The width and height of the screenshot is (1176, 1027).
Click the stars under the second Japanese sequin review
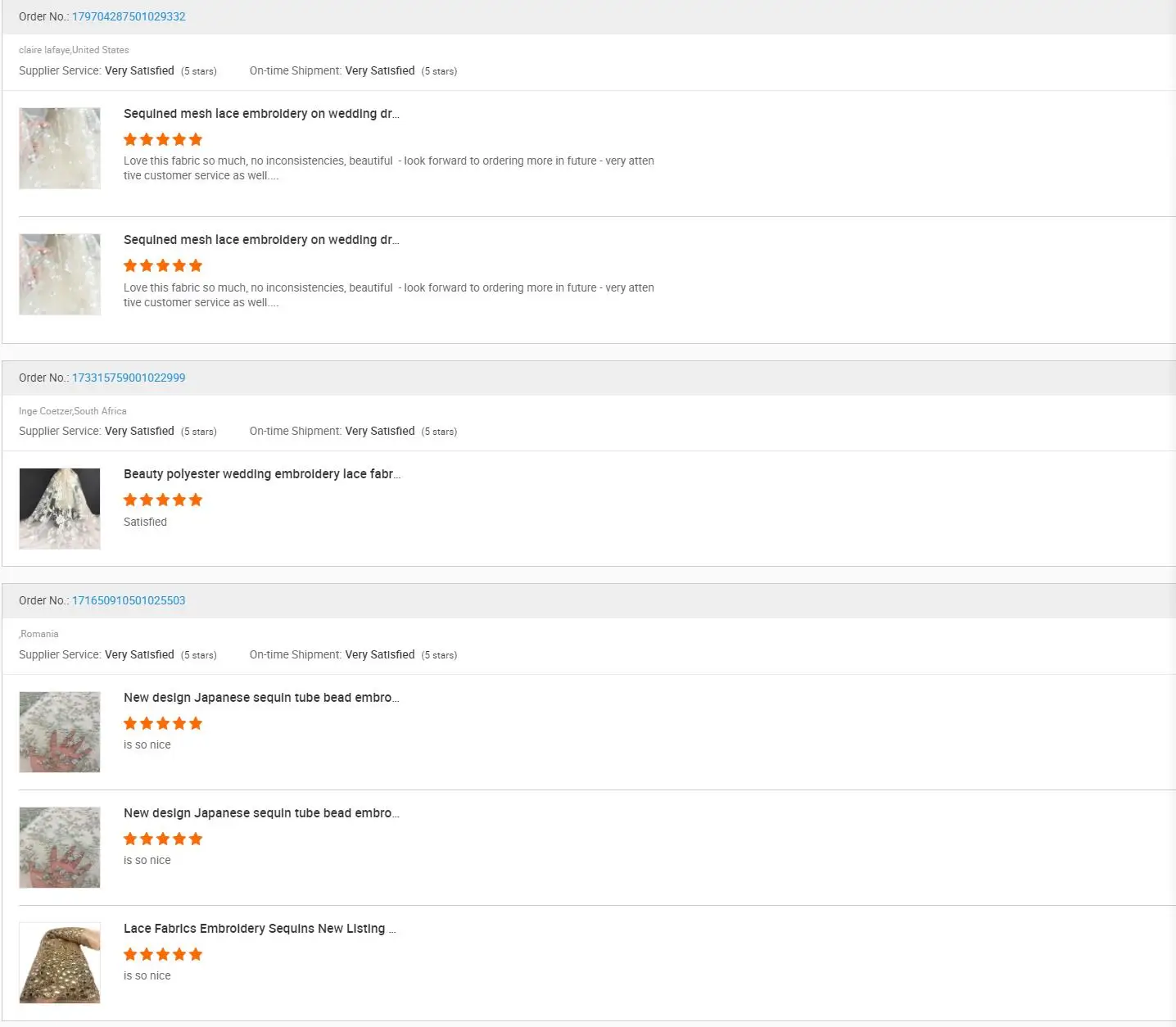click(163, 839)
